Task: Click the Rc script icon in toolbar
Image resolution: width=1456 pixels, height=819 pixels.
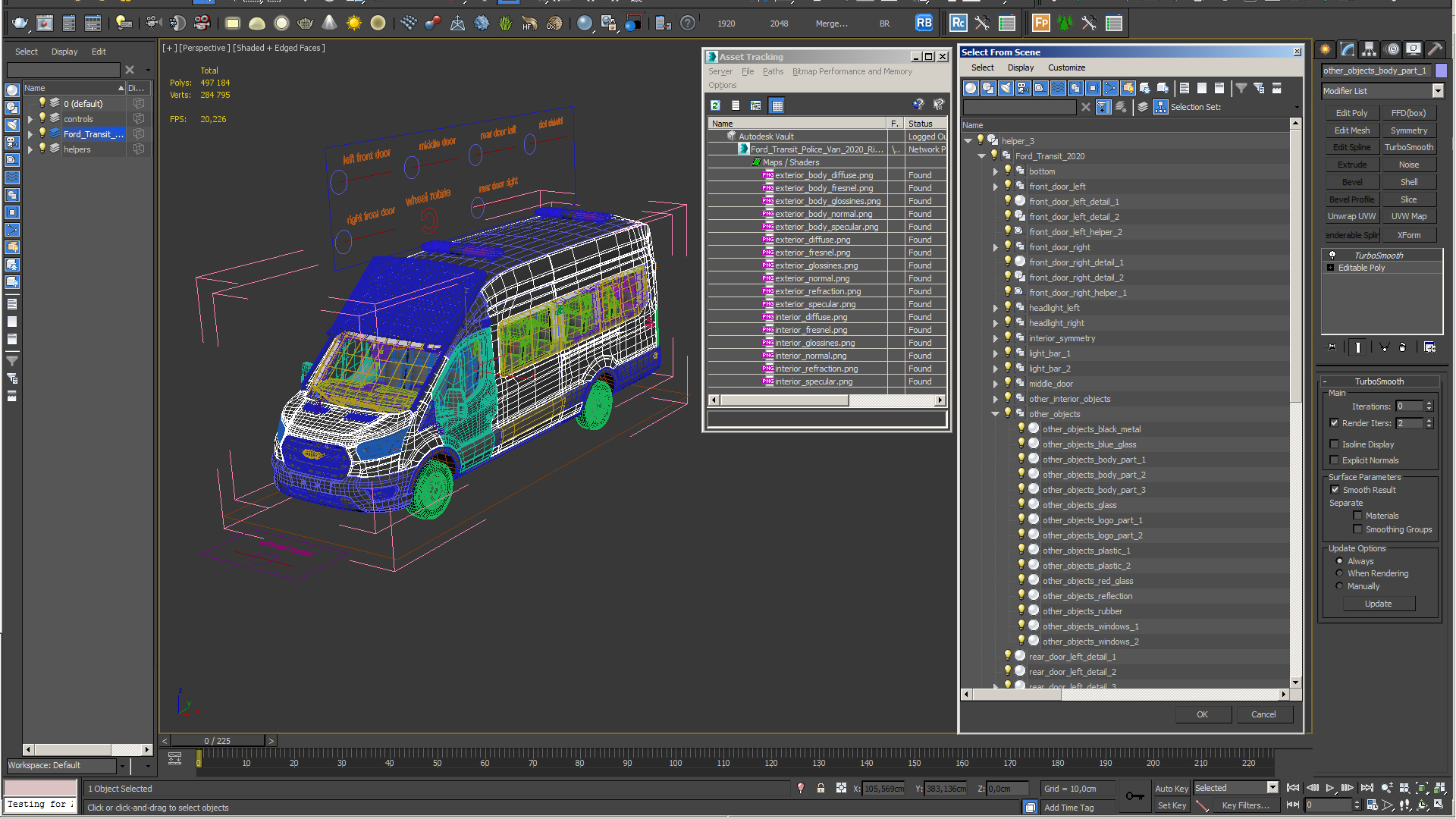Action: pos(958,24)
